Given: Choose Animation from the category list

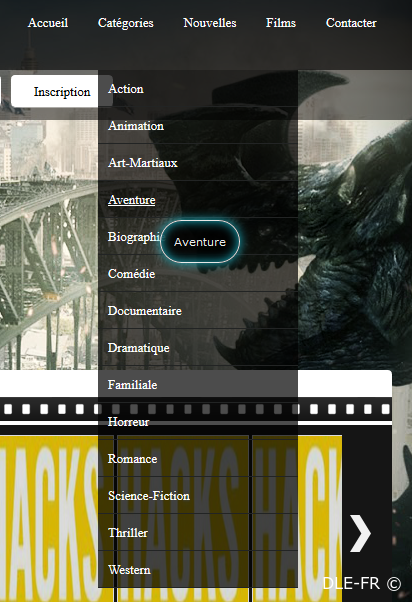Looking at the screenshot, I should point(198,126).
